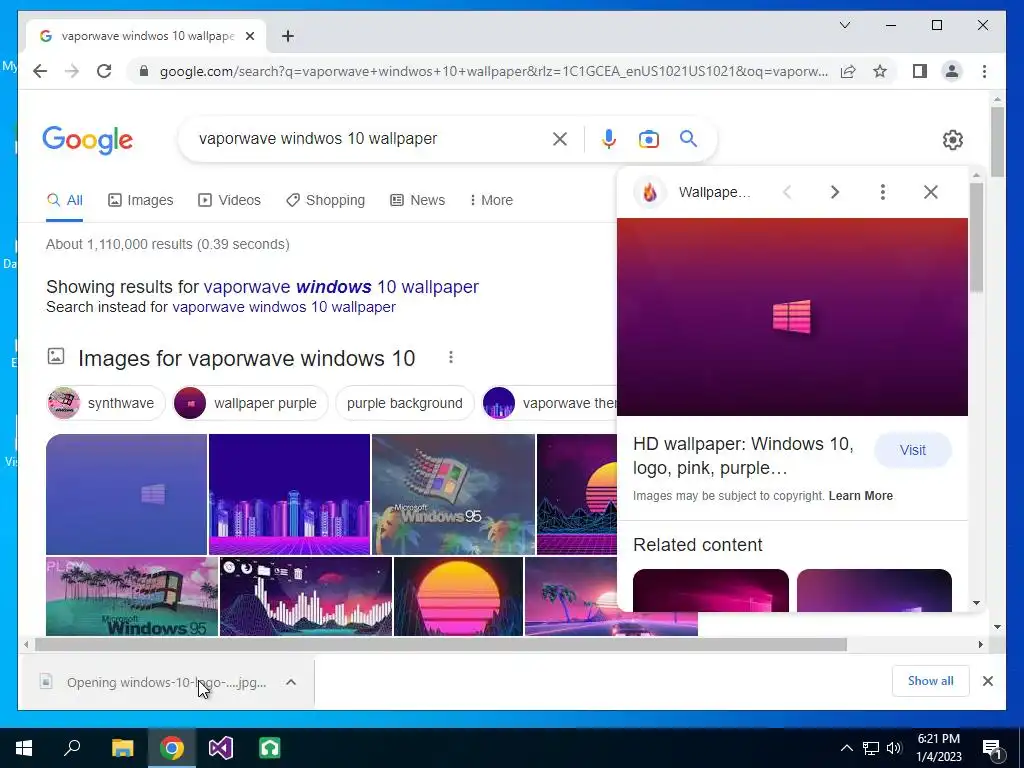Show hidden tray icons chevron

coord(846,748)
